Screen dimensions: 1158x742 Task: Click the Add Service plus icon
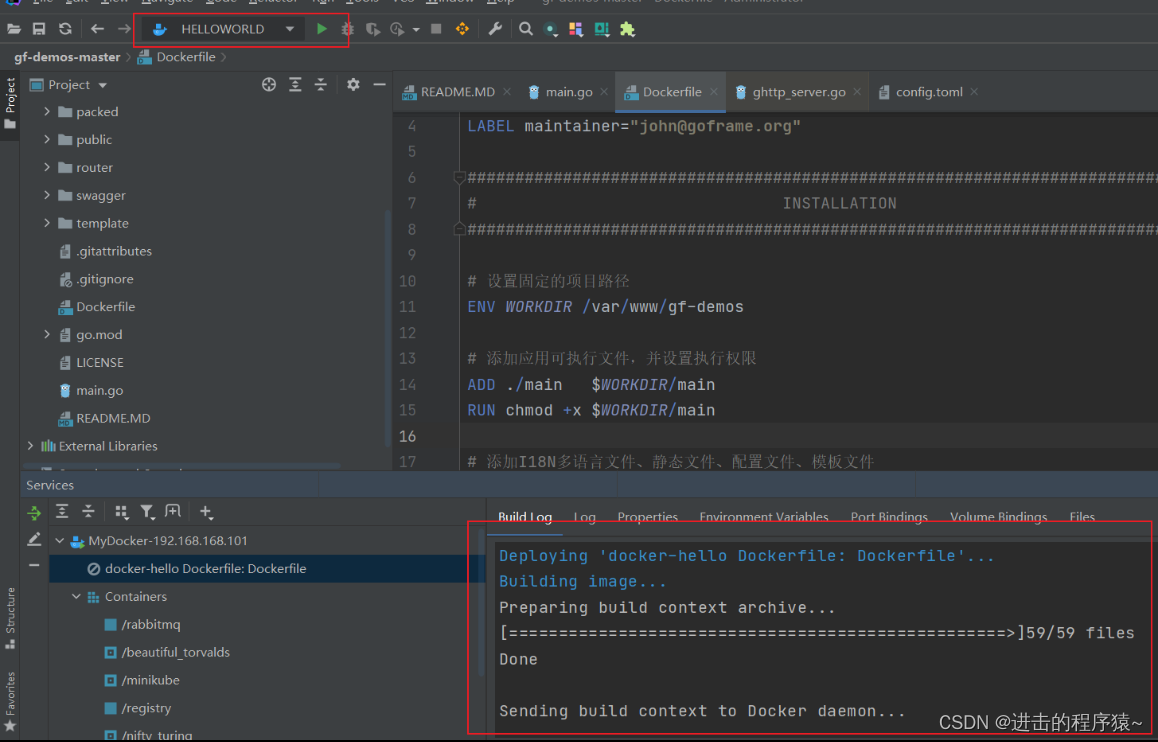(206, 512)
